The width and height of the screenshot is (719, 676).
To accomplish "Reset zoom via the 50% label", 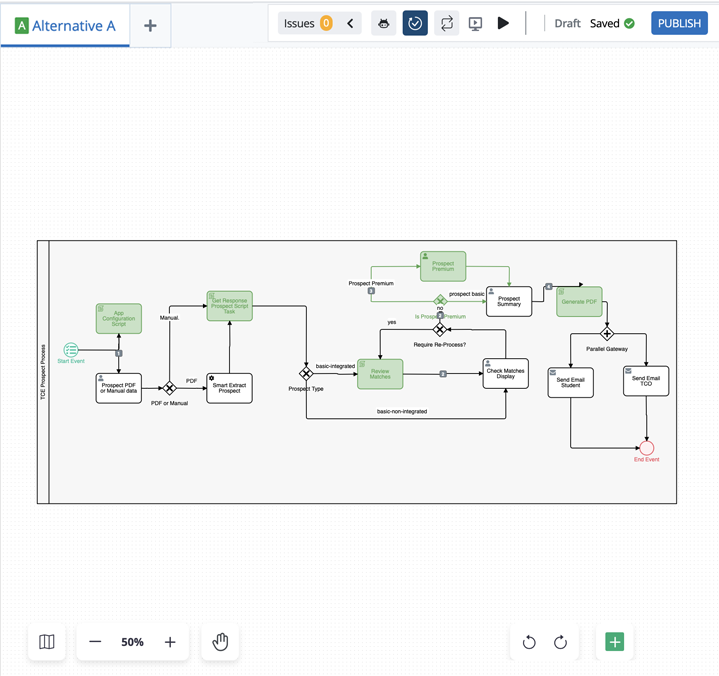I will click(132, 642).
